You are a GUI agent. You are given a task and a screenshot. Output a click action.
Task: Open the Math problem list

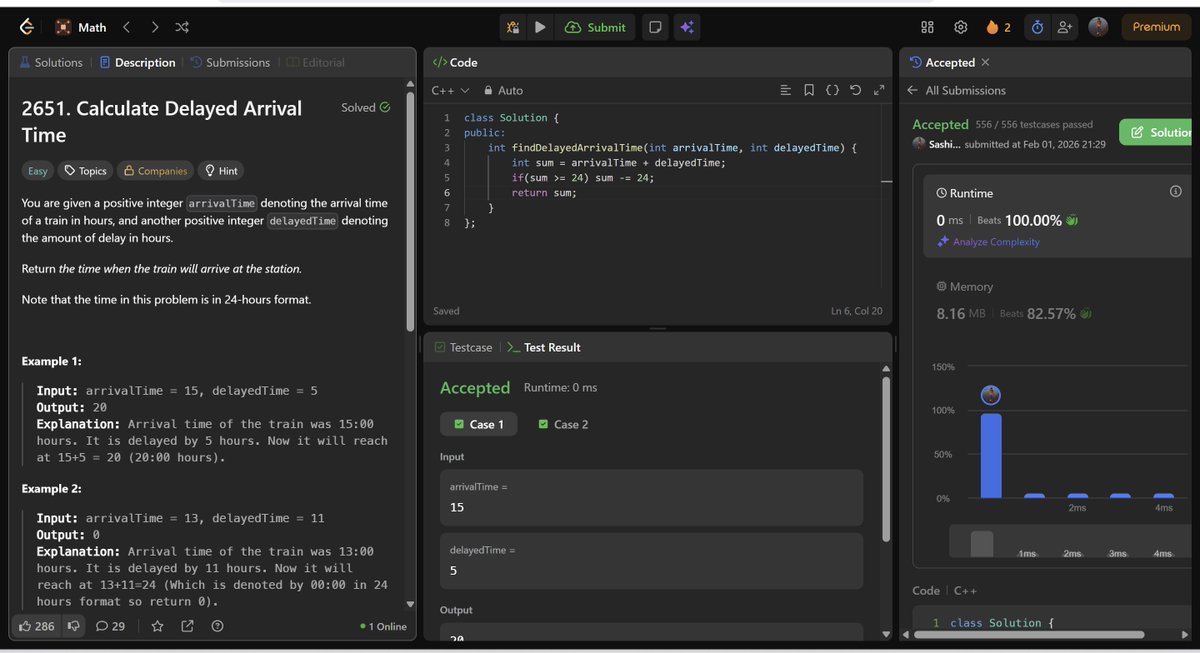click(81, 27)
